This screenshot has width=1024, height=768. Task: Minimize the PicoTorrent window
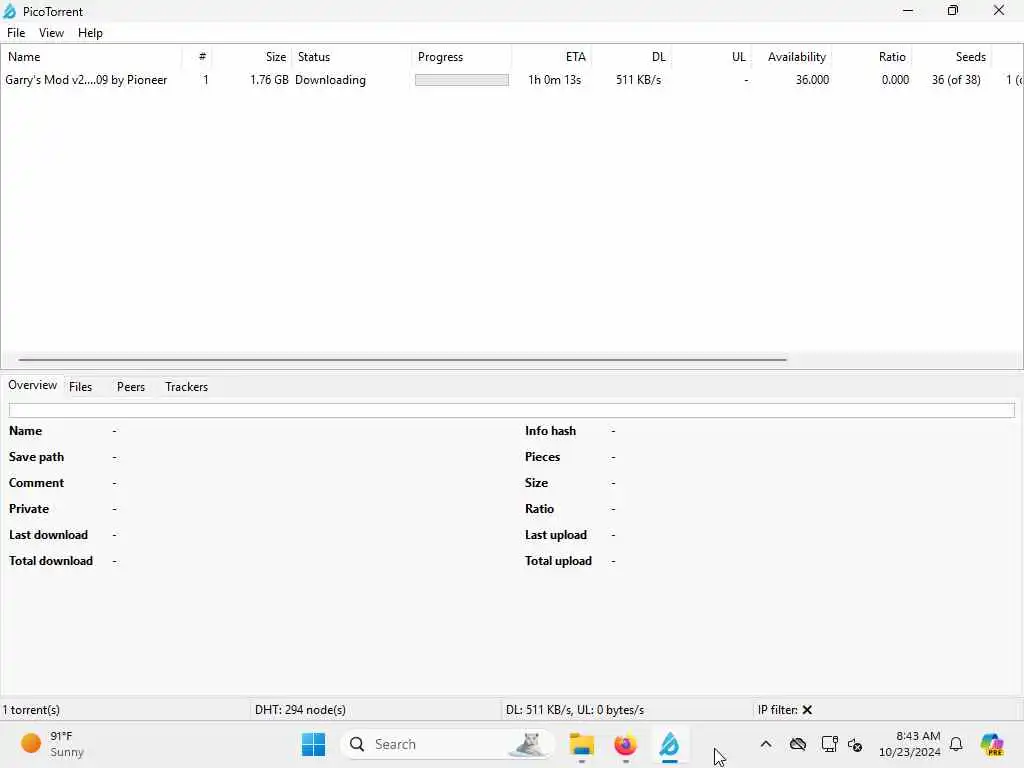coord(908,10)
